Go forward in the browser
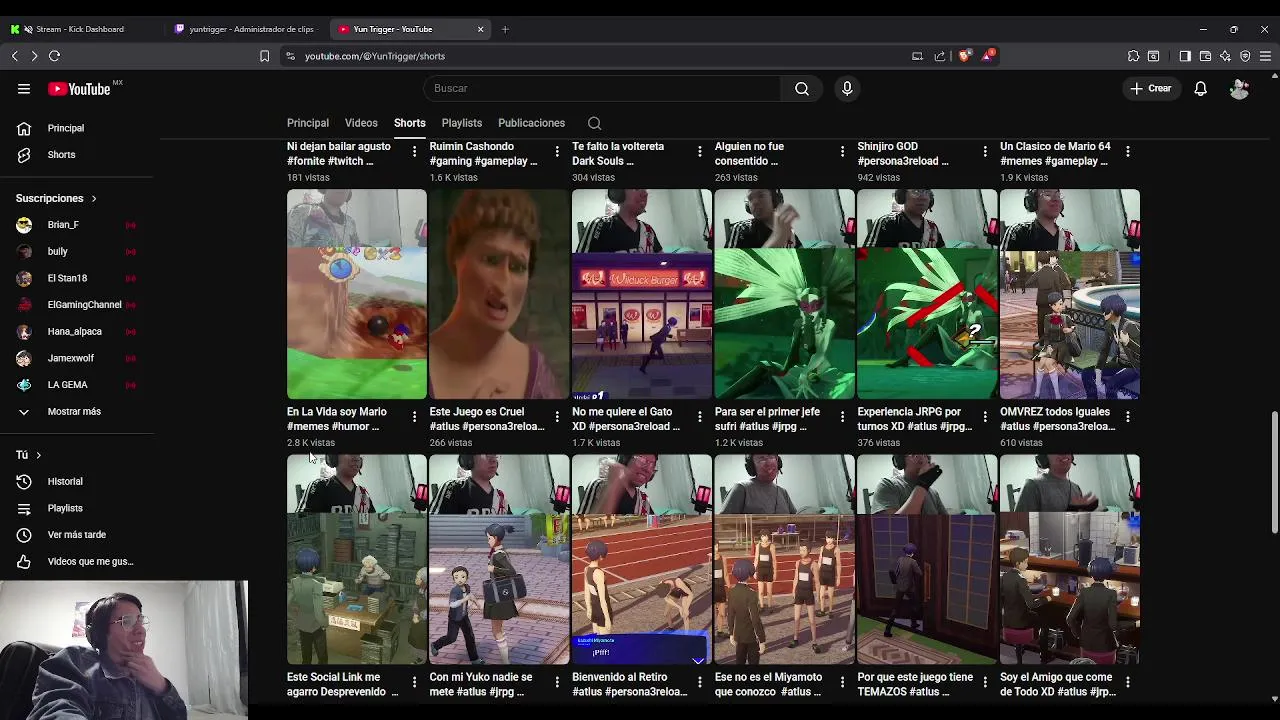Image resolution: width=1280 pixels, height=720 pixels. (34, 56)
